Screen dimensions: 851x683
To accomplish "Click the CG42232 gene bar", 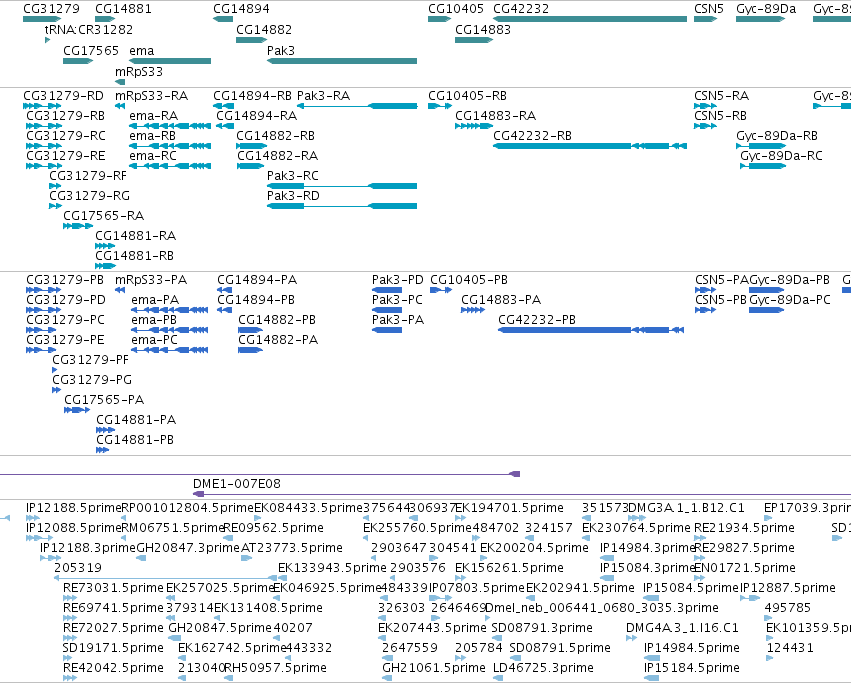I will [590, 19].
